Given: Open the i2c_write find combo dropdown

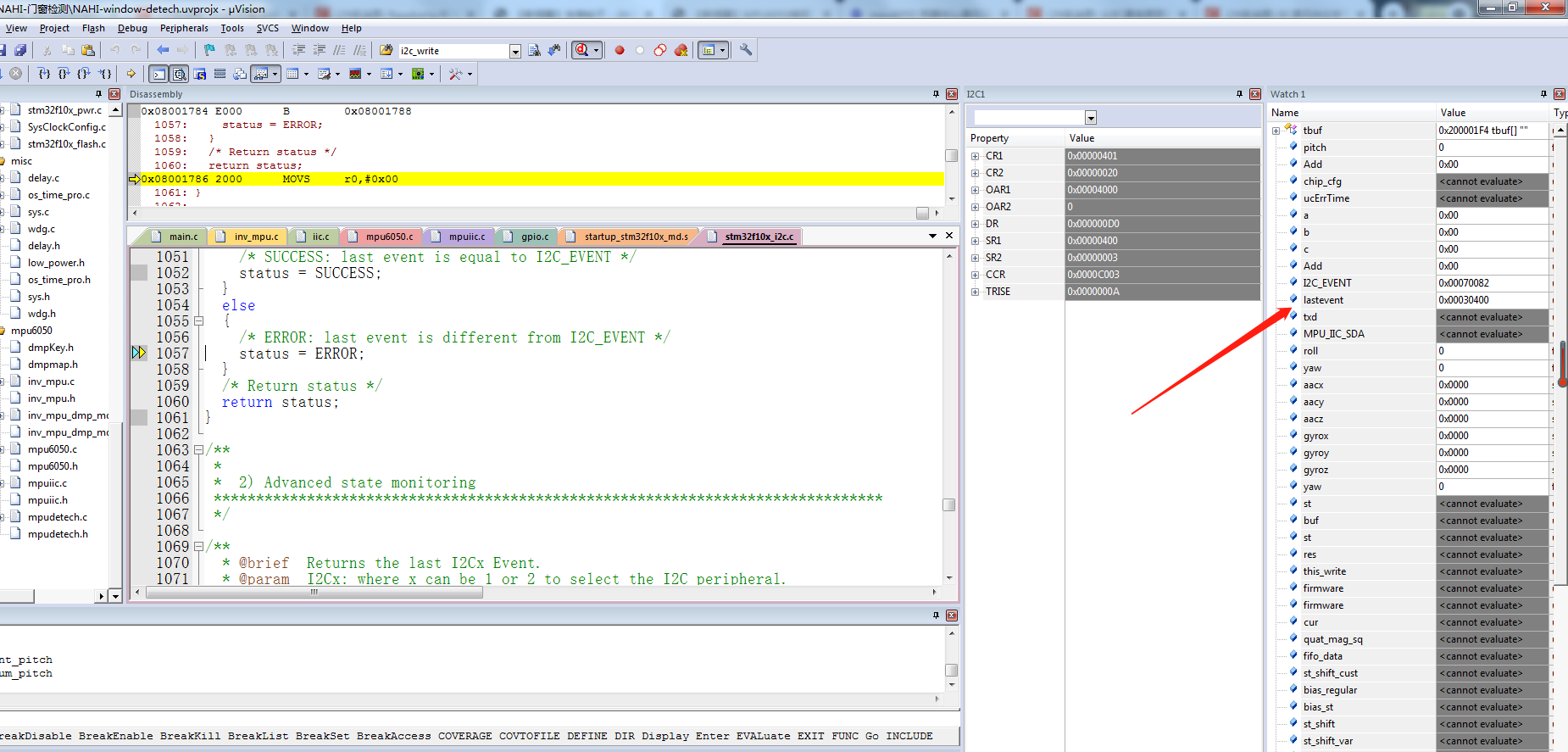Looking at the screenshot, I should 514,51.
